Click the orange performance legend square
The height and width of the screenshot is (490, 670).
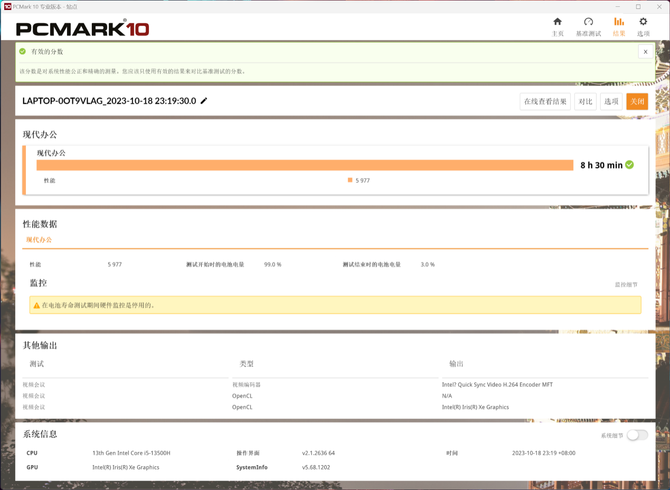350,180
